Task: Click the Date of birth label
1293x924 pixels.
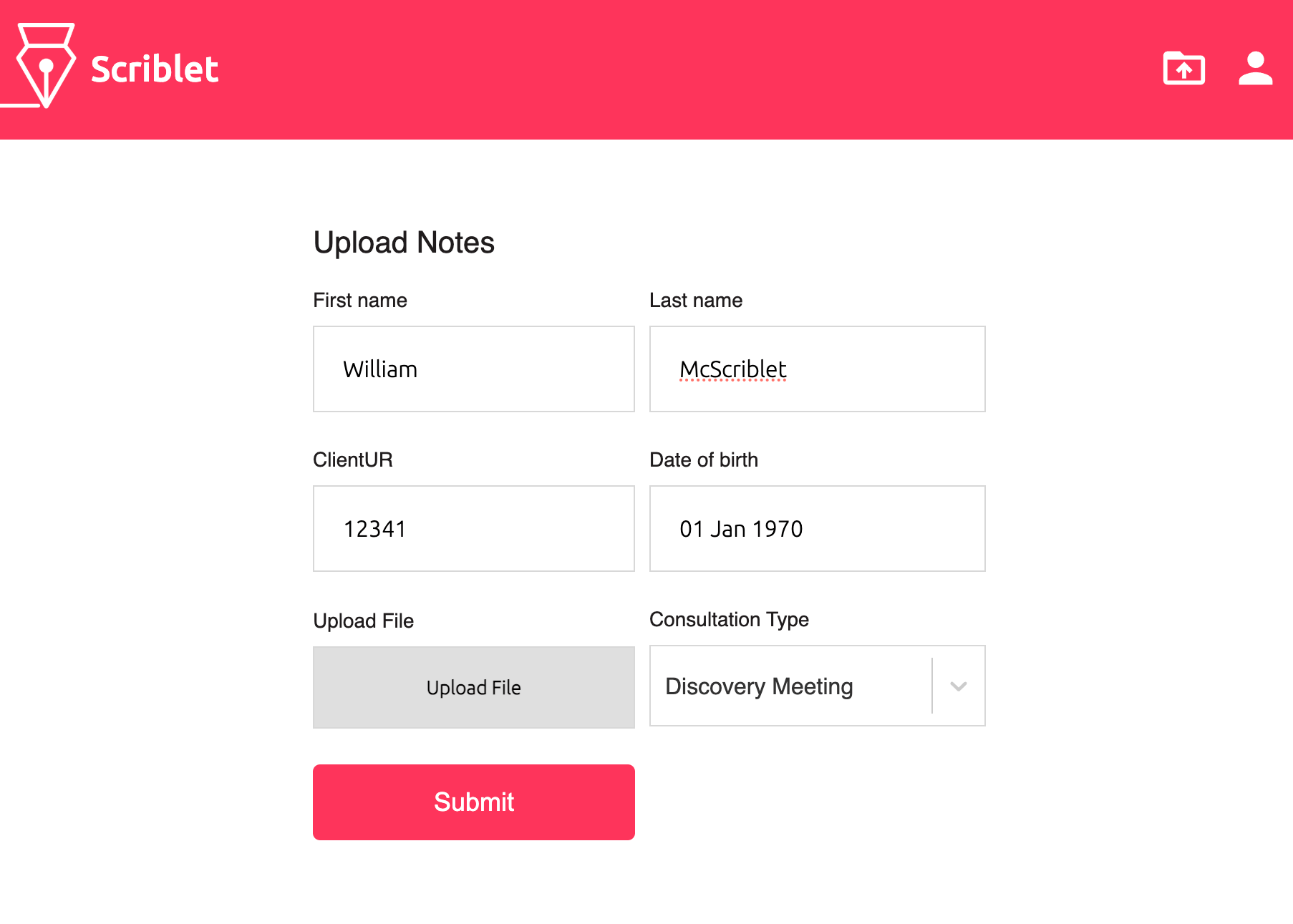Action: tap(704, 459)
